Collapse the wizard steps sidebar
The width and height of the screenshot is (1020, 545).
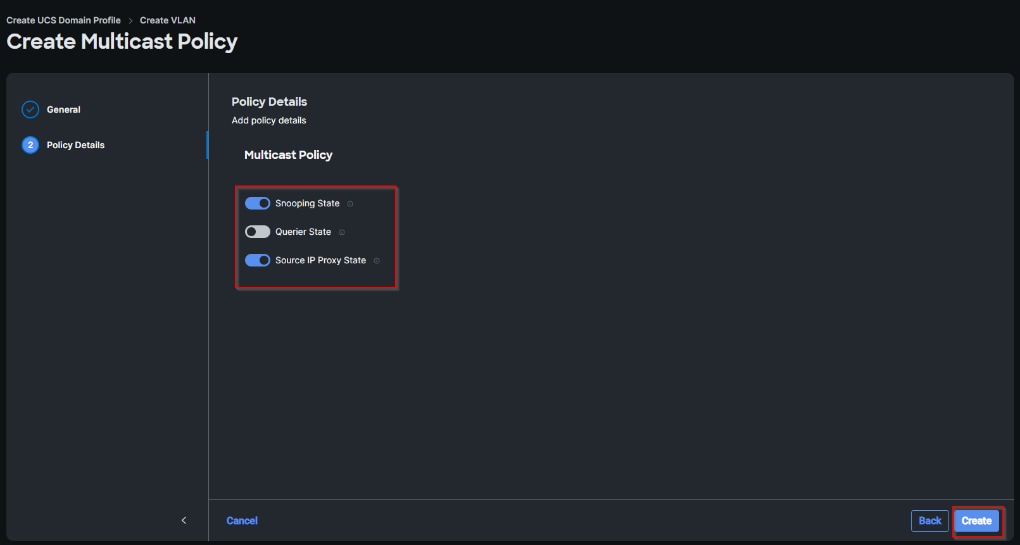(184, 520)
